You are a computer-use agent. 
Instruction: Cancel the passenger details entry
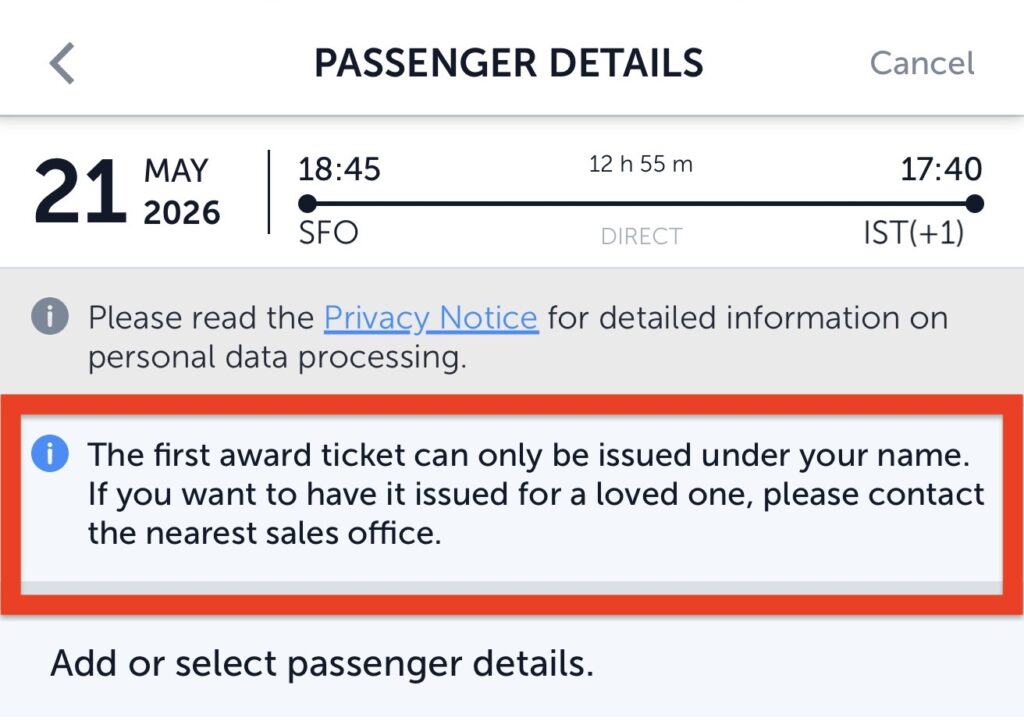click(x=921, y=63)
